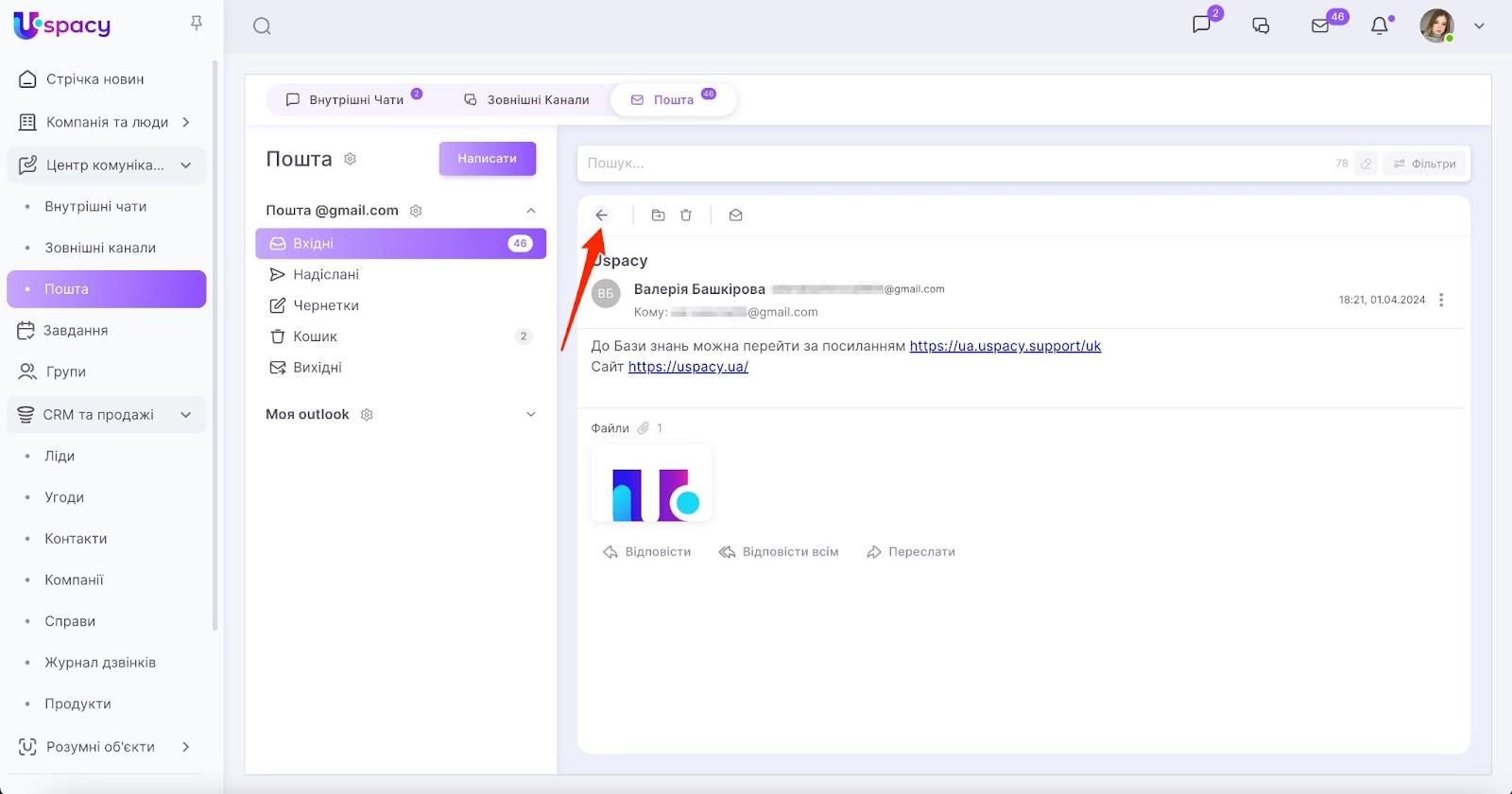
Task: Collapse the Пошта @gmail.com account
Action: (531, 211)
